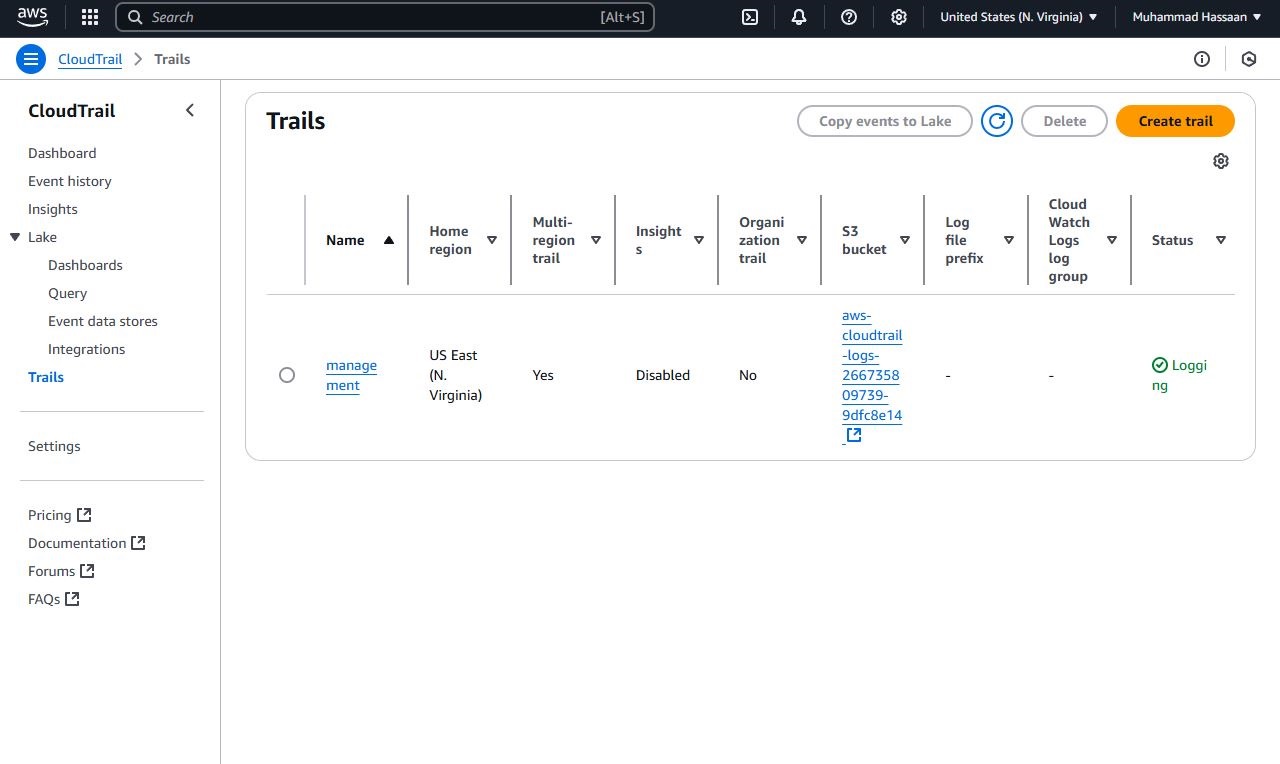Click the Forums external link icon
The height and width of the screenshot is (764, 1280).
click(x=87, y=571)
